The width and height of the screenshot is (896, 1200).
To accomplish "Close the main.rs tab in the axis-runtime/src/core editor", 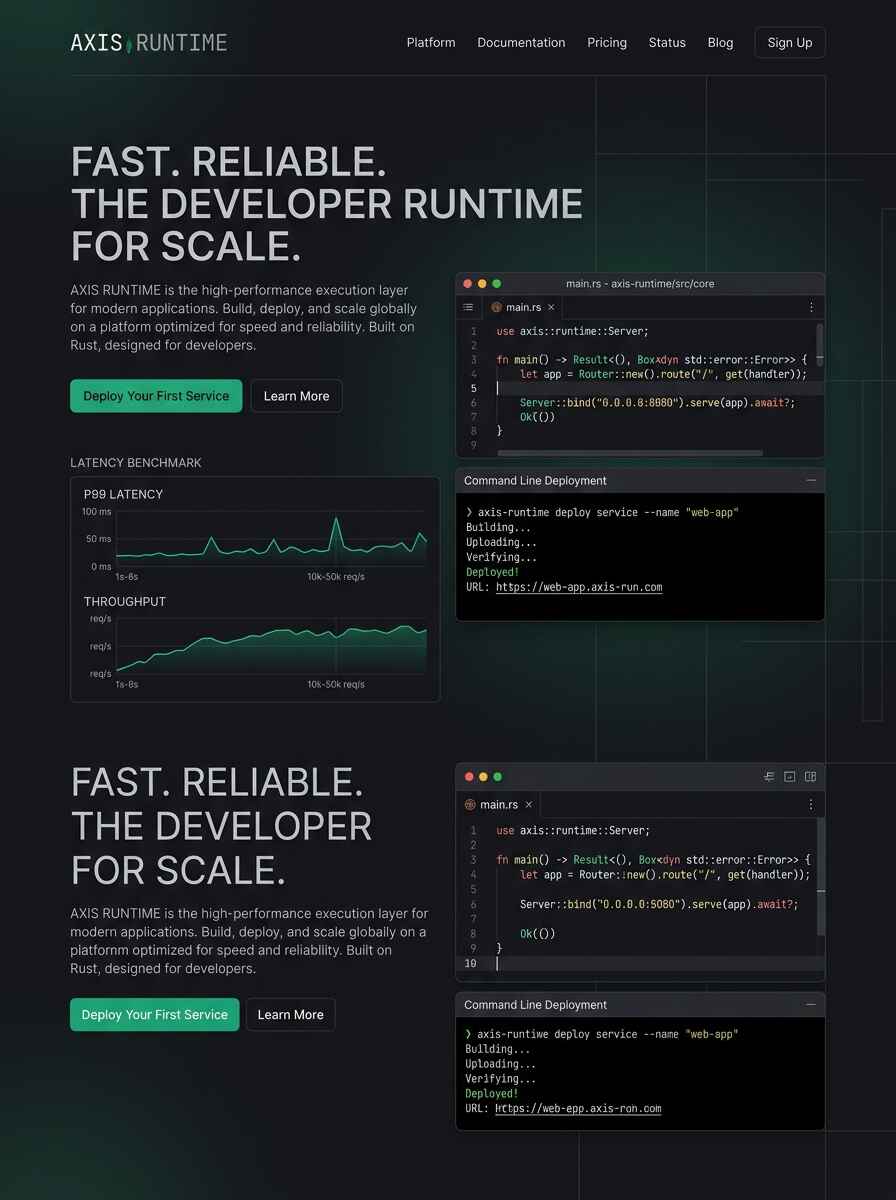I will [551, 307].
